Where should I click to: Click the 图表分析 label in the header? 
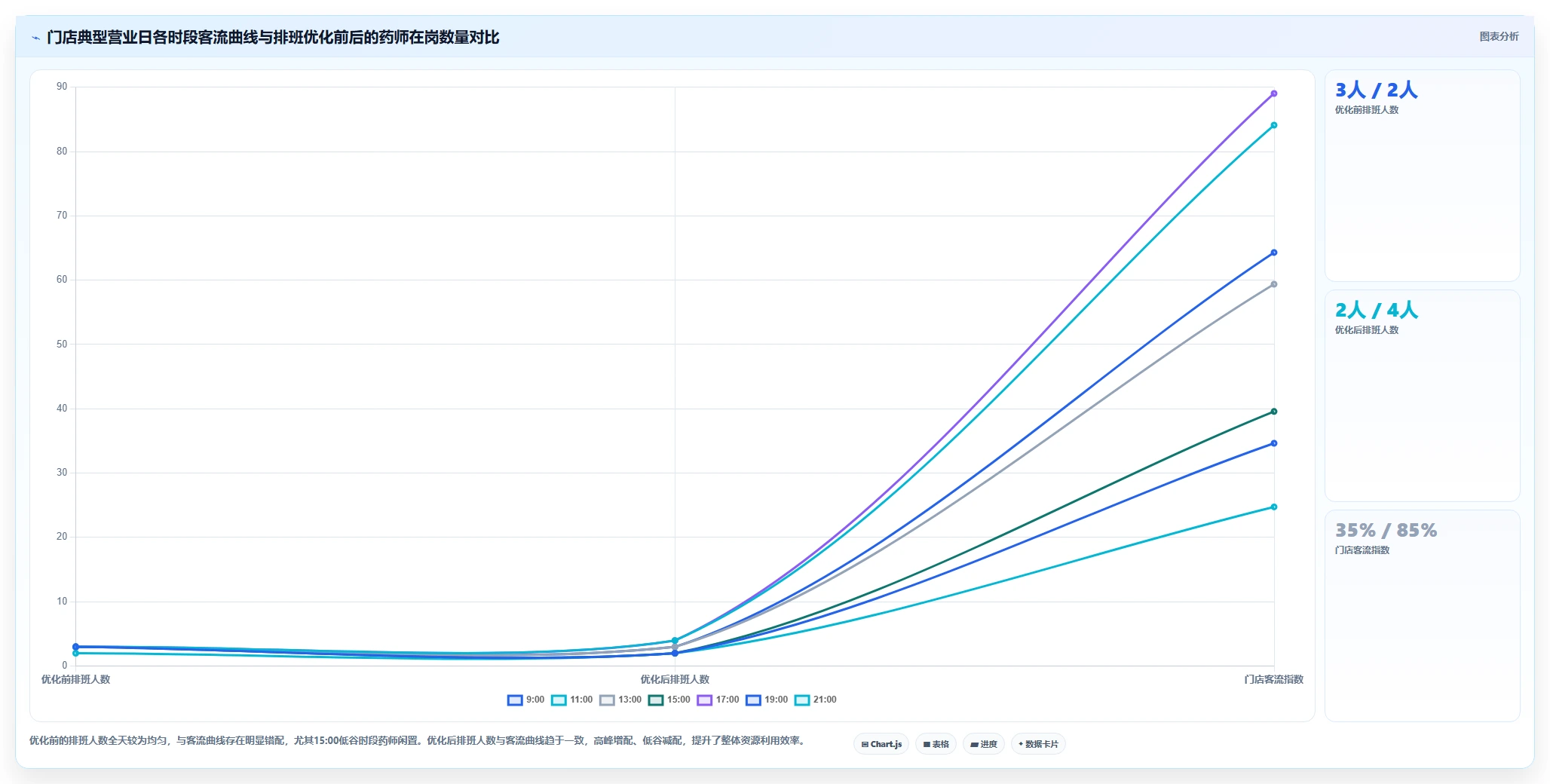coord(1499,36)
